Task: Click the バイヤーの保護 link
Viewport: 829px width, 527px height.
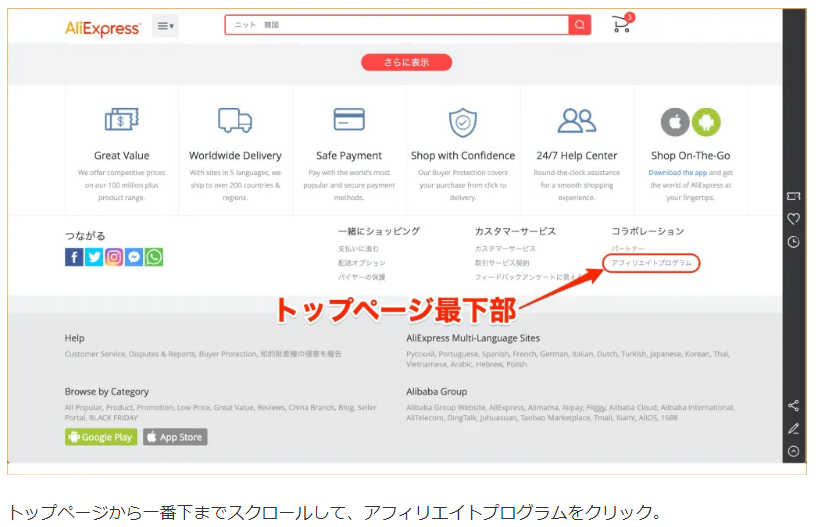Action: pyautogui.click(x=362, y=277)
